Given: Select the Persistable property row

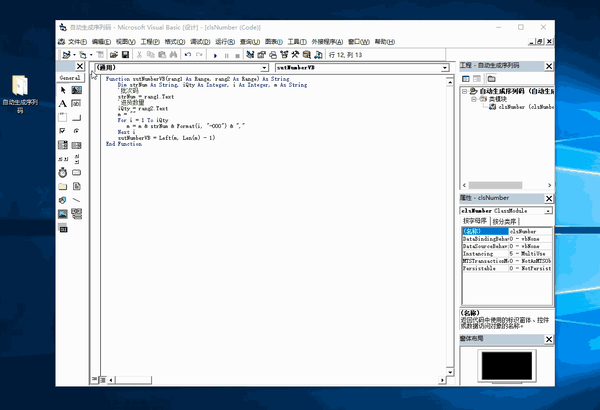Looking at the screenshot, I should (507, 269).
